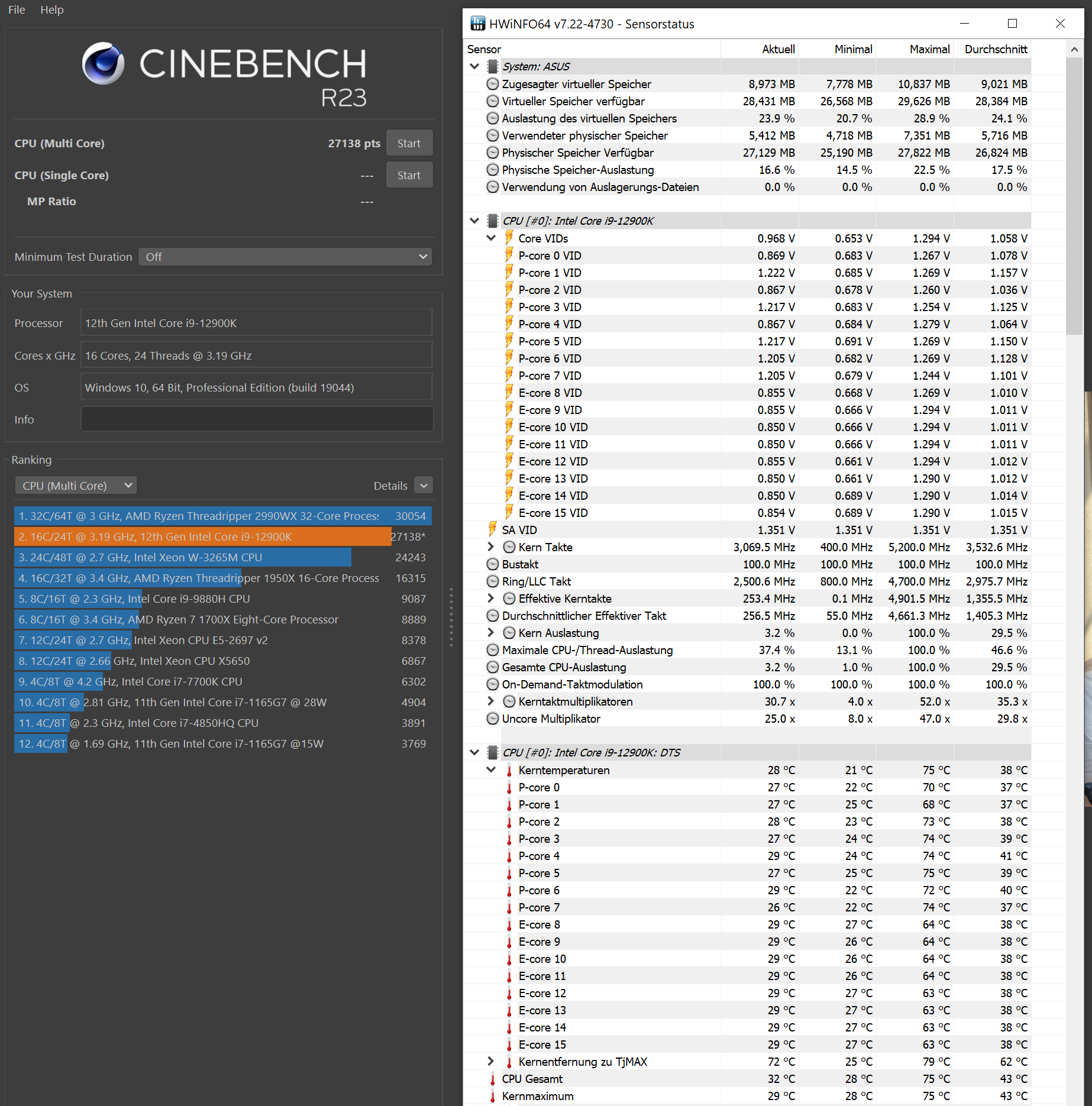
Task: Expand the Kern Takte node
Action: (491, 547)
